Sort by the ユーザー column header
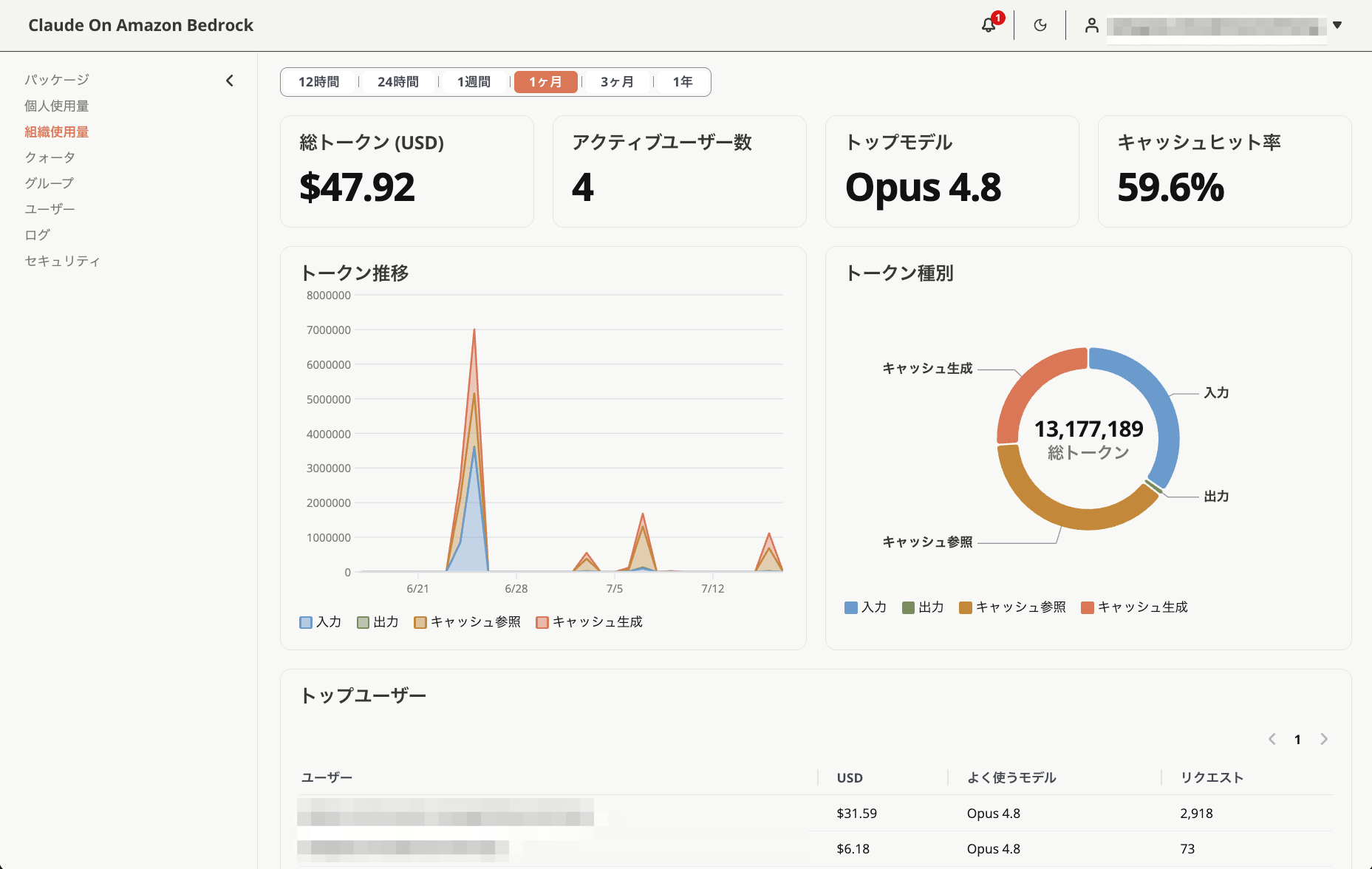This screenshot has width=1372, height=869. [327, 777]
